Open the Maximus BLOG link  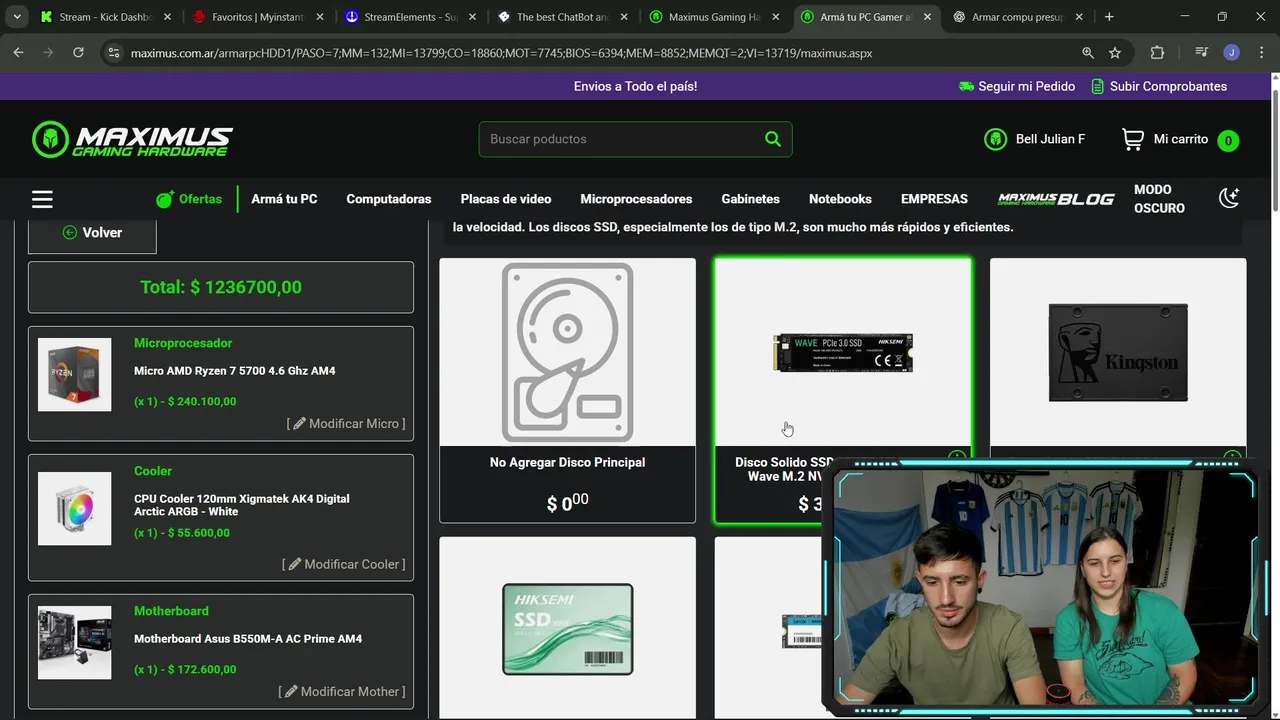(1056, 199)
